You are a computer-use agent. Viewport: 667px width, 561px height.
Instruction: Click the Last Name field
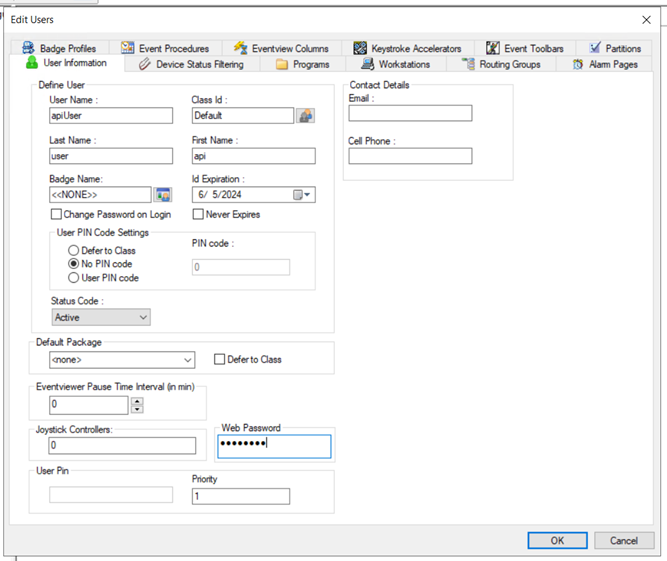(111, 156)
